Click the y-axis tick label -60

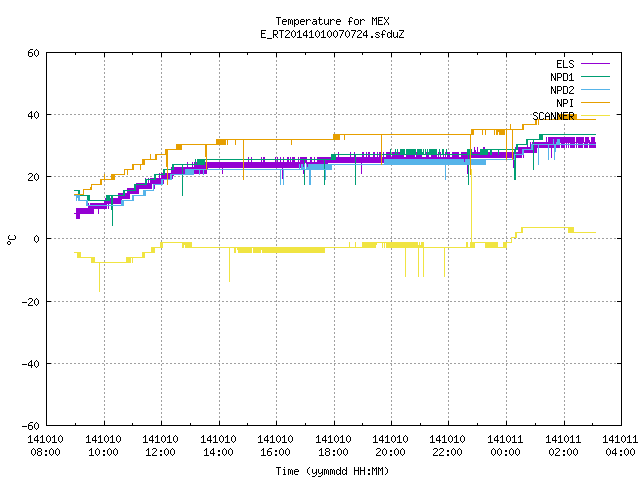[x=31, y=426]
